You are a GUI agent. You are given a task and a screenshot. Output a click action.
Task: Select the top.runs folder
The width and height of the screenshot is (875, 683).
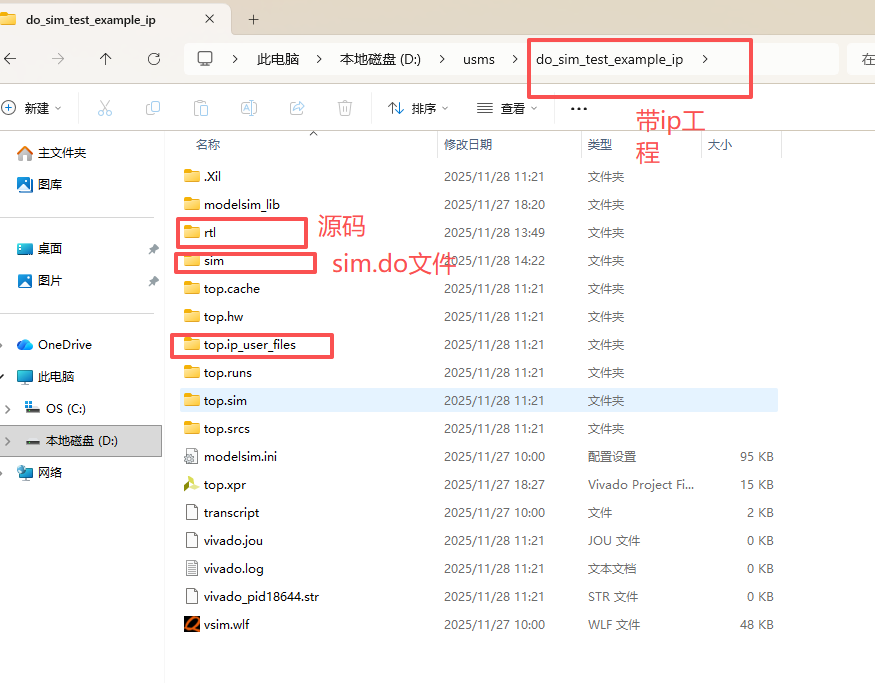point(479,373)
